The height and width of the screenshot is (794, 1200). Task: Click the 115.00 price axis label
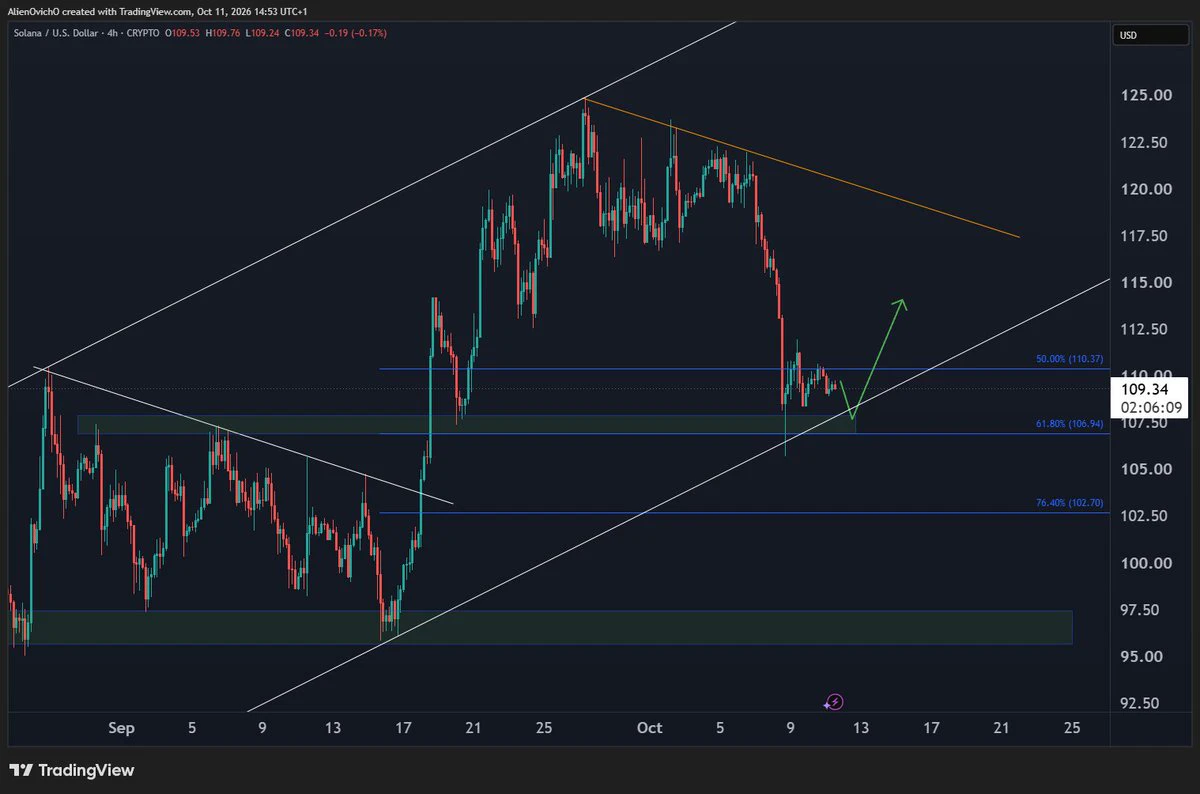coord(1148,283)
